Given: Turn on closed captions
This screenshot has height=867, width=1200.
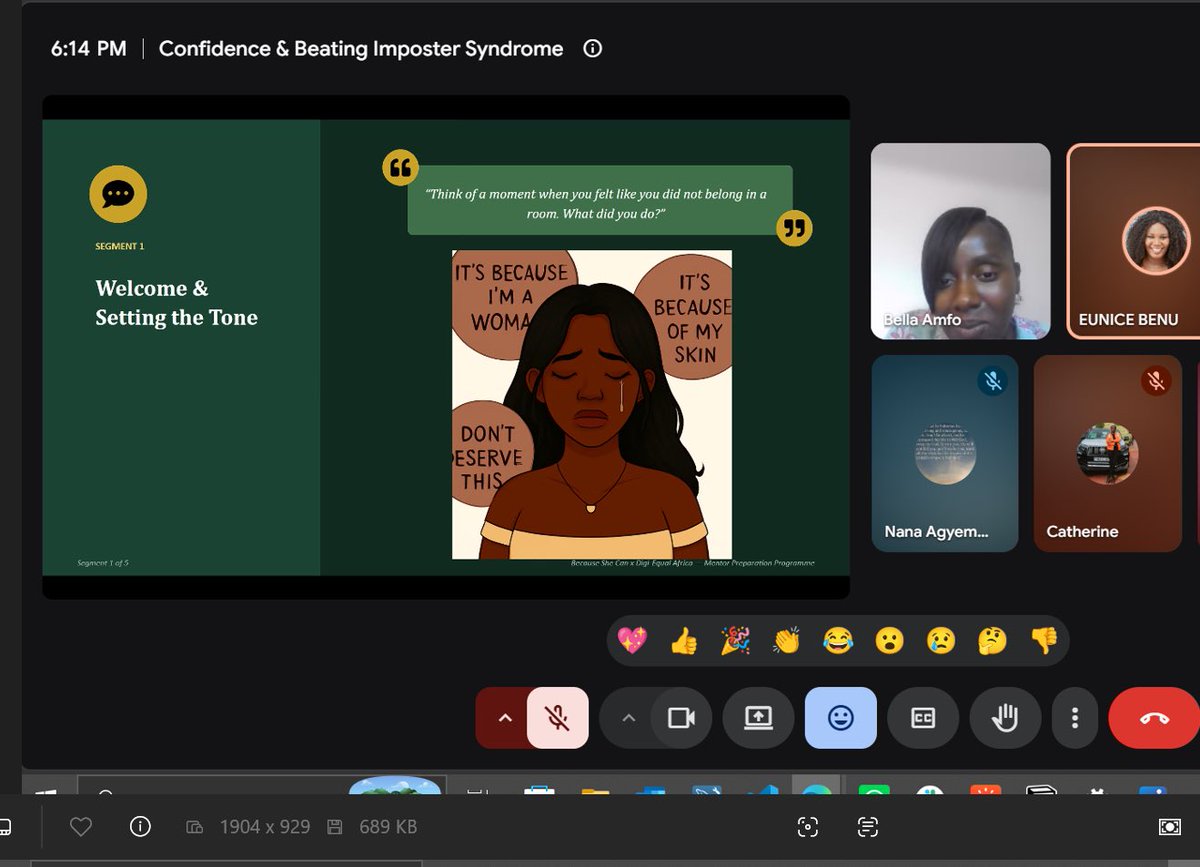Looking at the screenshot, I should 923,718.
